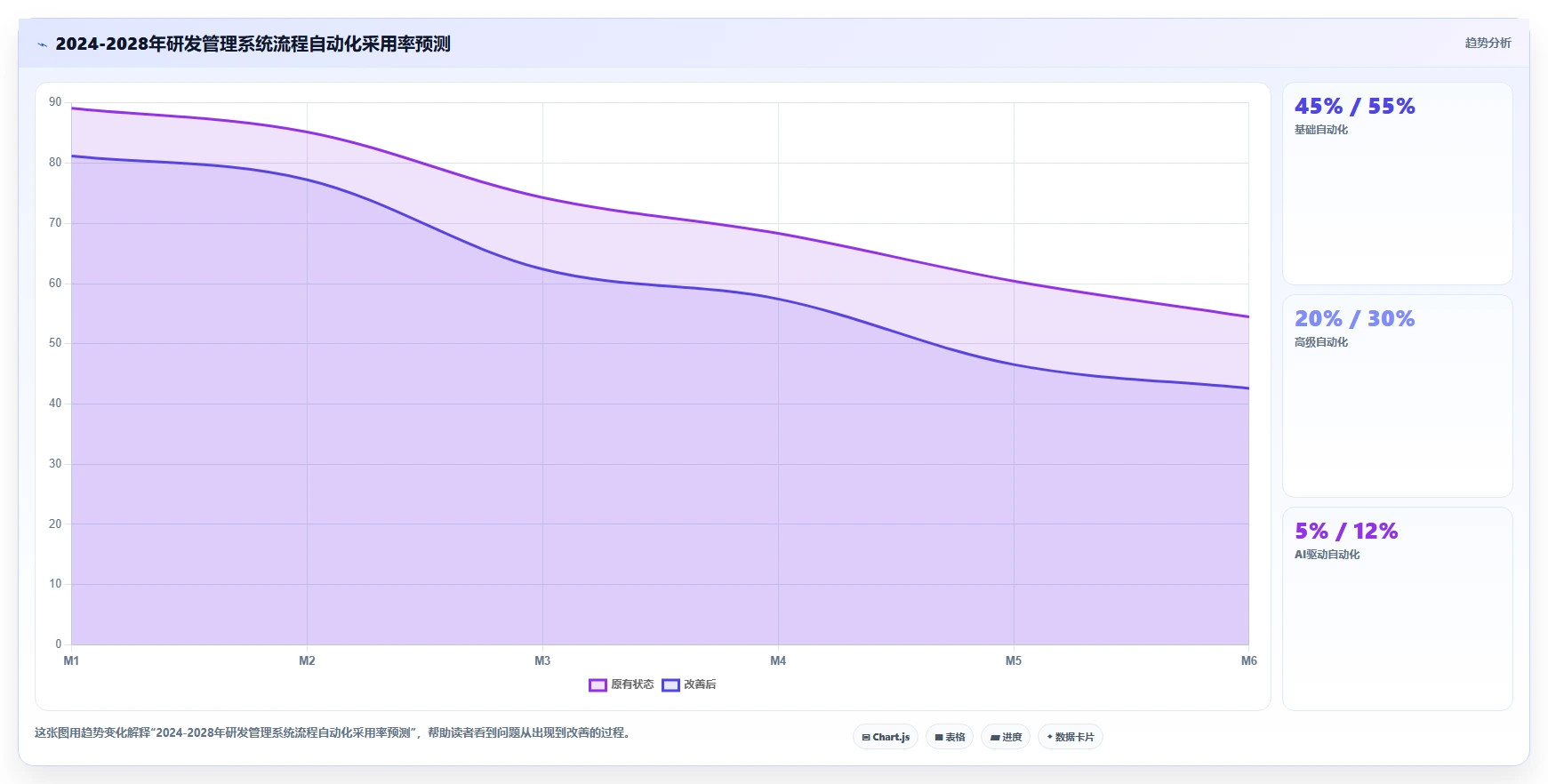The image size is (1548, 784).
Task: Click the M6 x-axis label
Action: click(x=1249, y=660)
